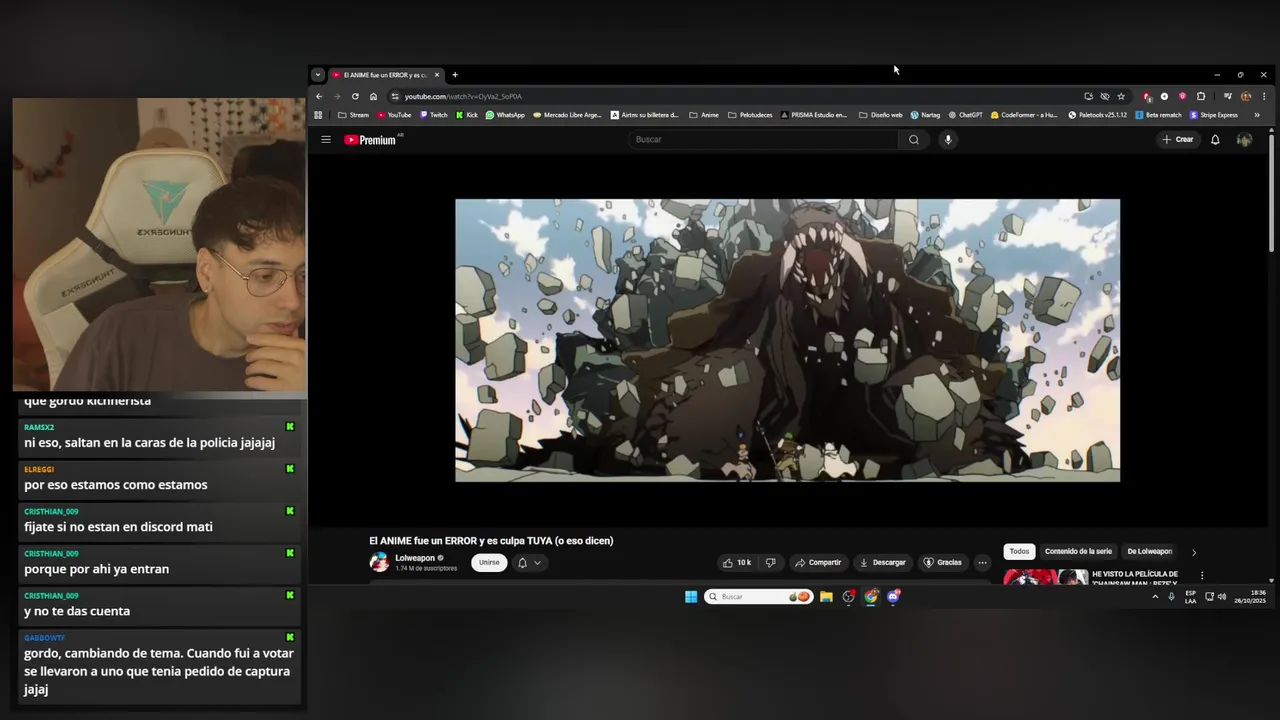Select the Contenido de la serie chip
The width and height of the screenshot is (1280, 720).
(1078, 551)
